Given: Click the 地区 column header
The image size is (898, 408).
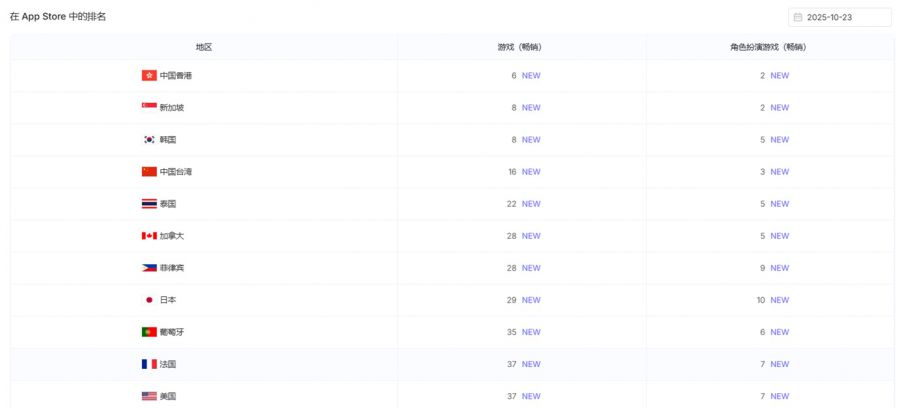Looking at the screenshot, I should tap(203, 47).
